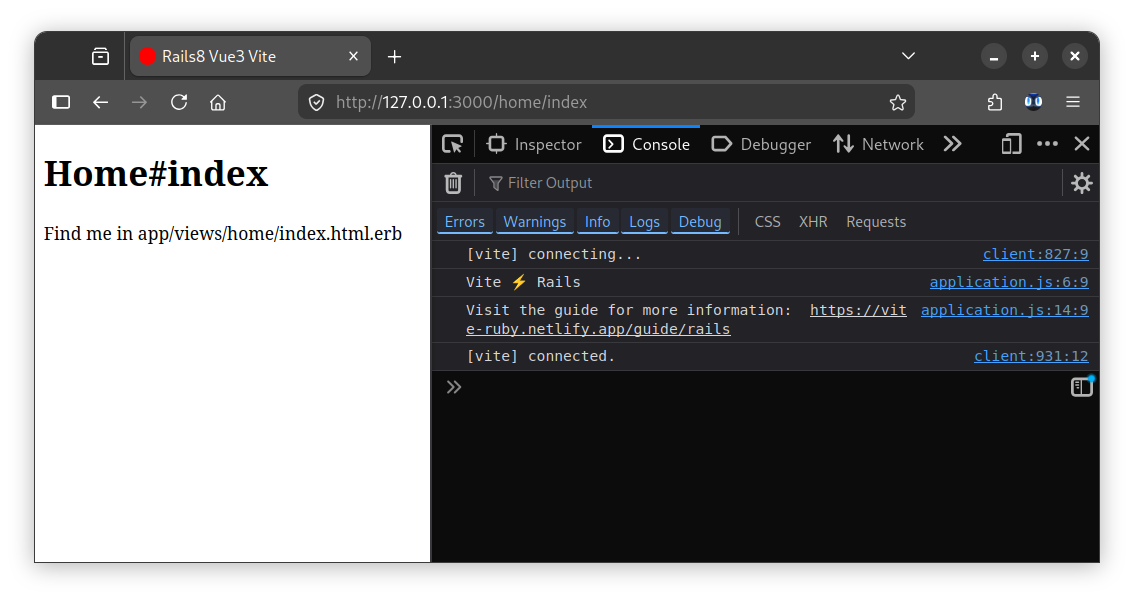1134x600 pixels.
Task: Switch to the Network panel
Action: click(x=878, y=145)
